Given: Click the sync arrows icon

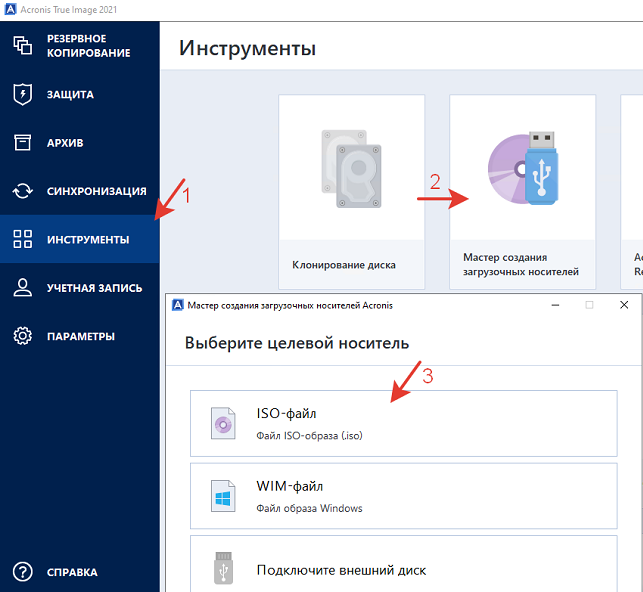Looking at the screenshot, I should [23, 191].
